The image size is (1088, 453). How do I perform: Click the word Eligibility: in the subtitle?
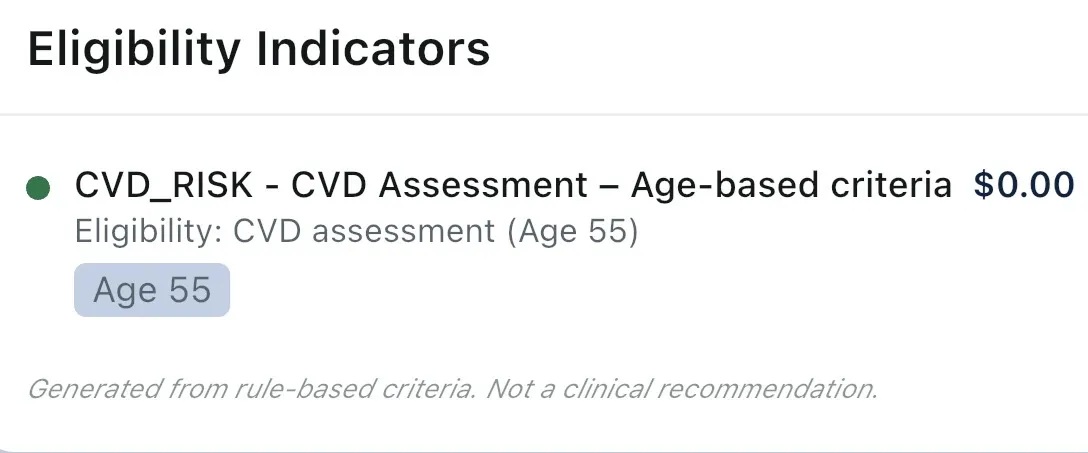[x=149, y=232]
